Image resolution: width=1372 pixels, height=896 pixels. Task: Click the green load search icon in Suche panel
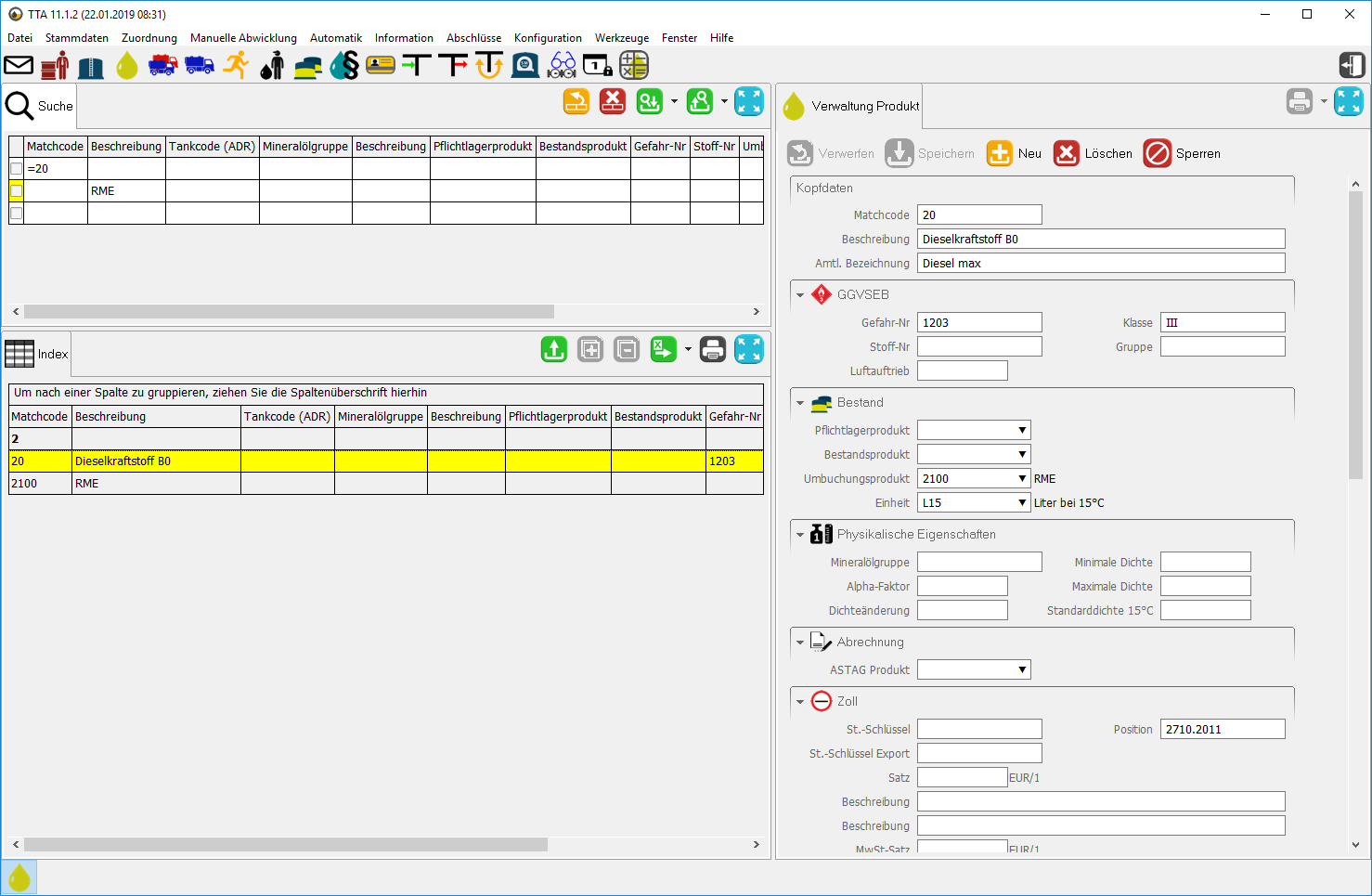(650, 101)
